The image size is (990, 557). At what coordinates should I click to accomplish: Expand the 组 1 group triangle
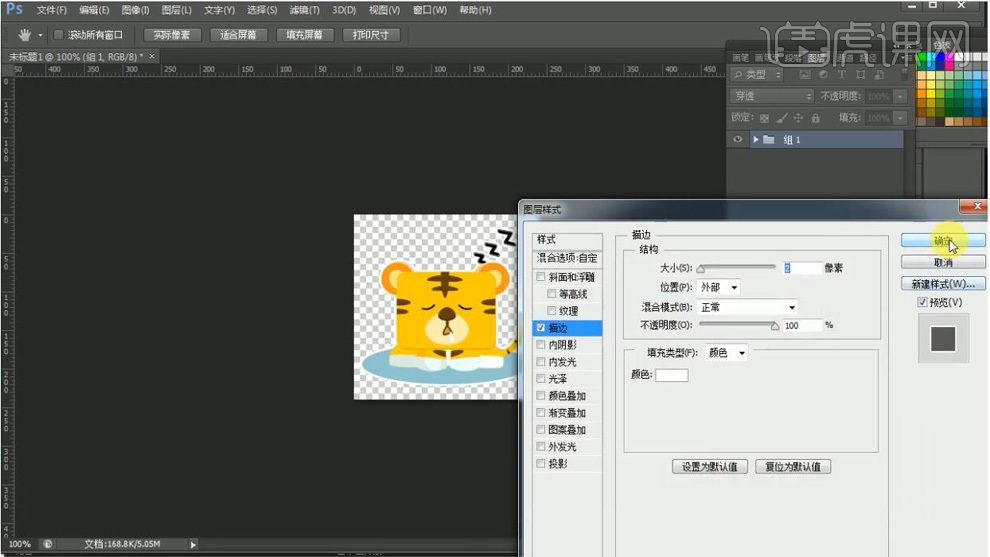[x=755, y=140]
